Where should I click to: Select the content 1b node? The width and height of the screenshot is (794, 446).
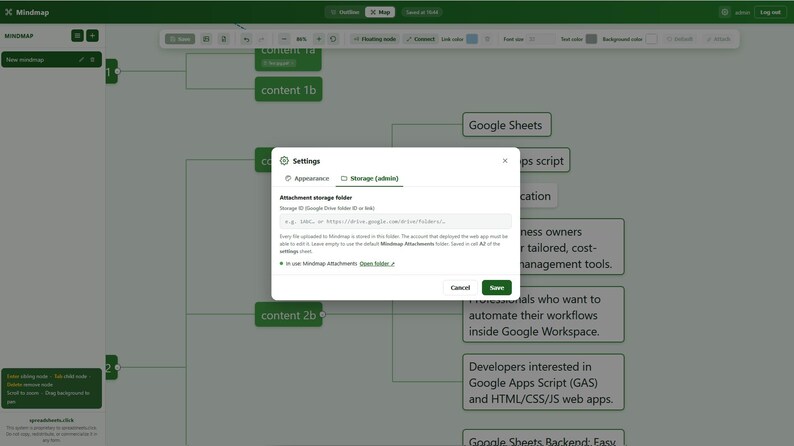coord(289,90)
